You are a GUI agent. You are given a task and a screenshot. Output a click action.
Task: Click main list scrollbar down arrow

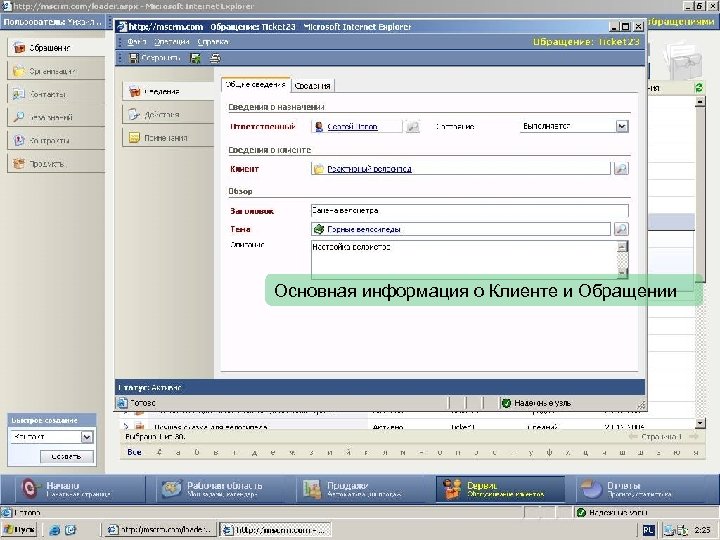tap(700, 423)
